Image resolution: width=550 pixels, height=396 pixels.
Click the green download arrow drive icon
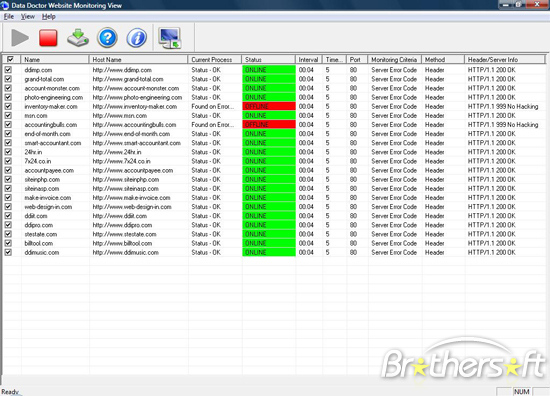coord(78,38)
